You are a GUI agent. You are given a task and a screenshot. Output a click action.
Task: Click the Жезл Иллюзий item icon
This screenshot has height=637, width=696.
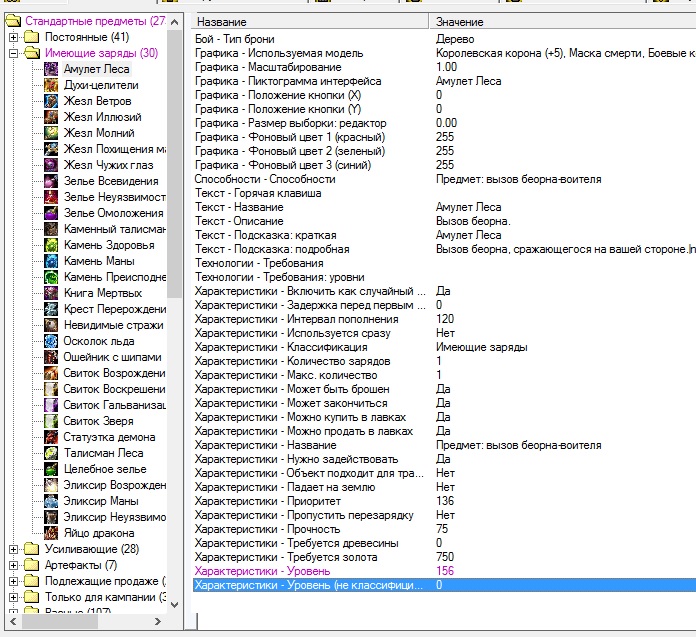(51, 117)
